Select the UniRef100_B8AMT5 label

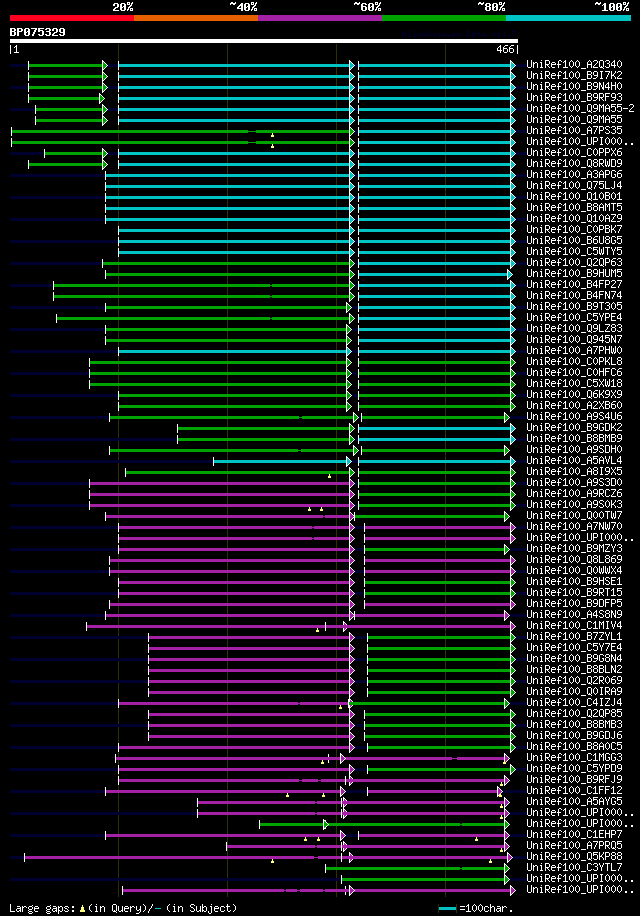(574, 207)
